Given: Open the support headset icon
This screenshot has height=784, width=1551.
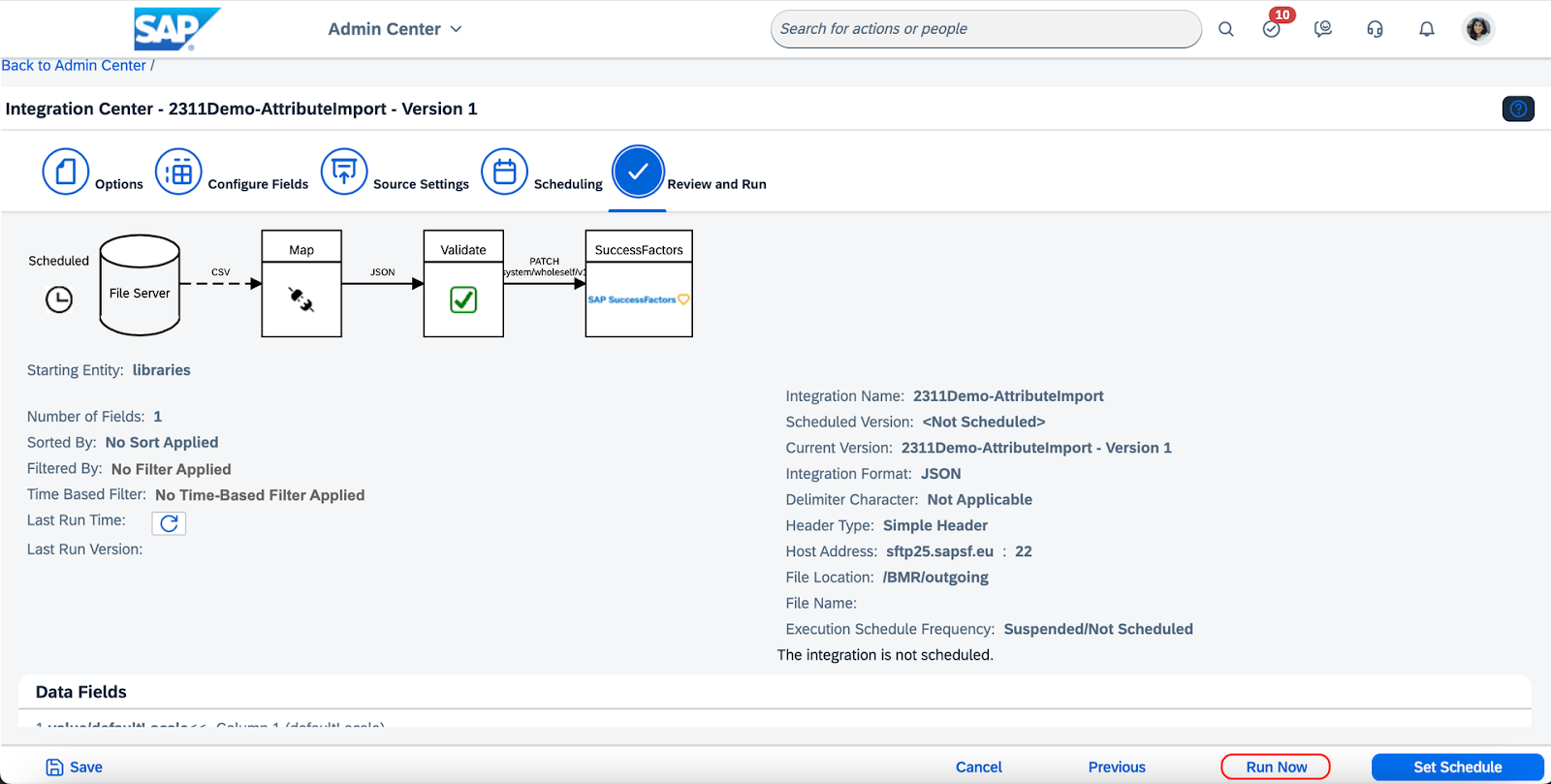Looking at the screenshot, I should [x=1375, y=29].
